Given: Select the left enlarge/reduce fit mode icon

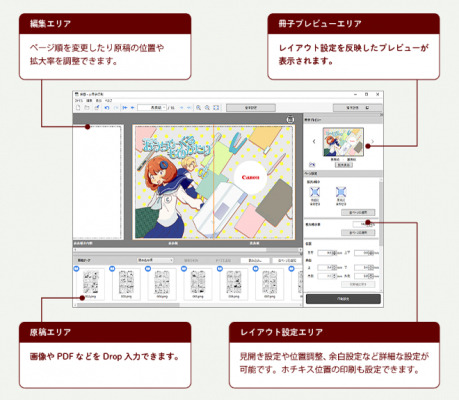Looking at the screenshot, I should click(x=315, y=192).
